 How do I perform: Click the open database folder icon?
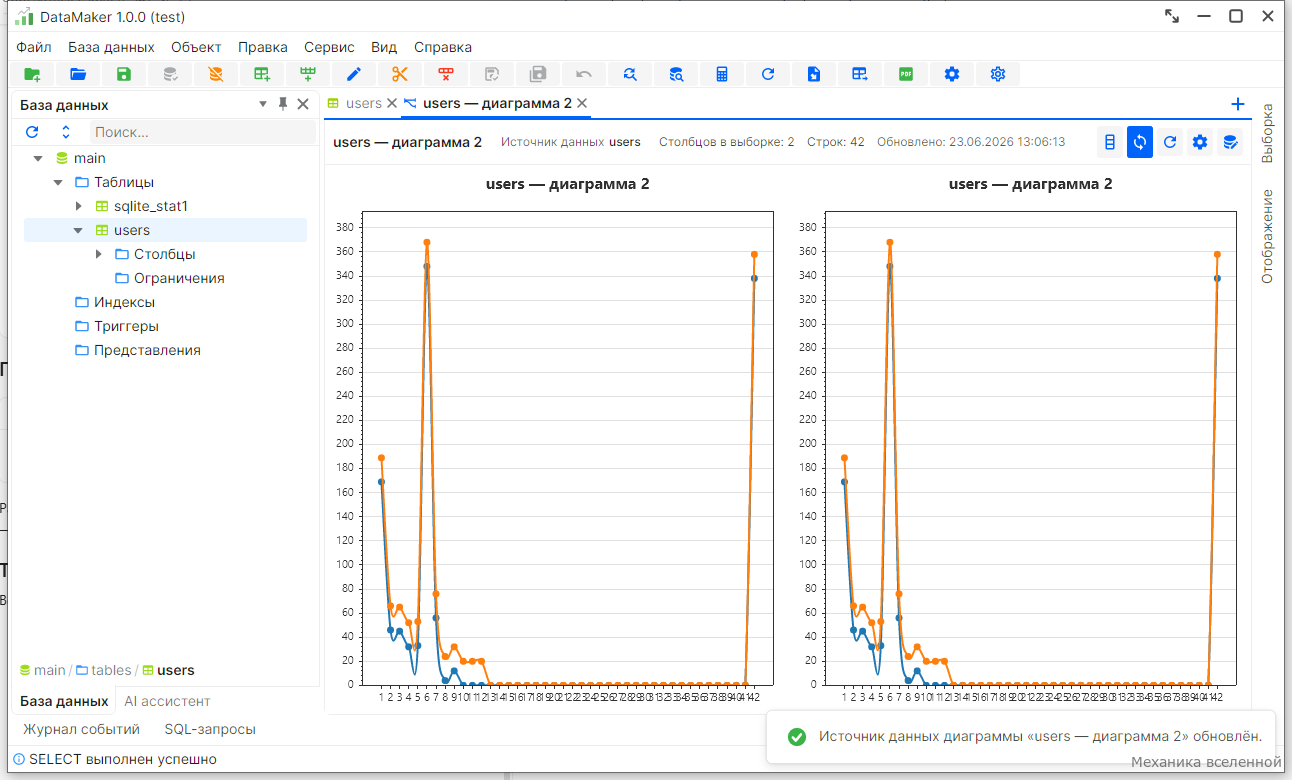click(x=78, y=74)
